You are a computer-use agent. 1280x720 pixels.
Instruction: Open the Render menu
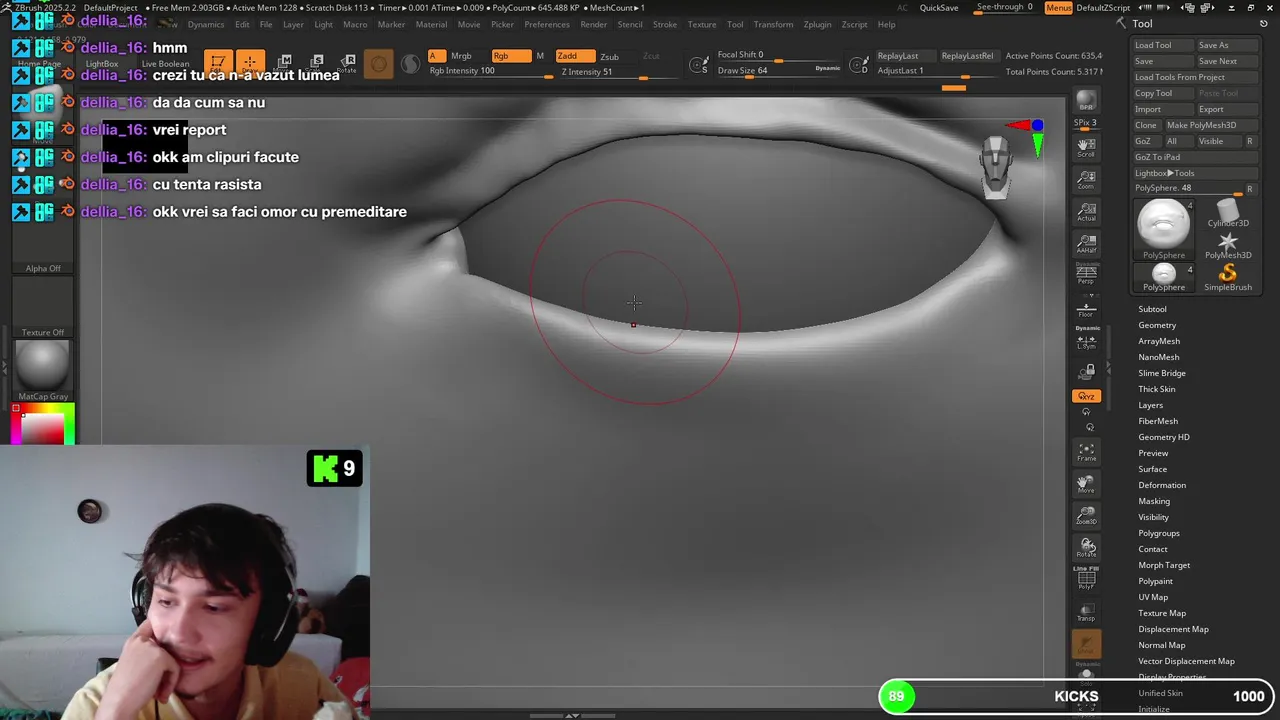pos(593,24)
